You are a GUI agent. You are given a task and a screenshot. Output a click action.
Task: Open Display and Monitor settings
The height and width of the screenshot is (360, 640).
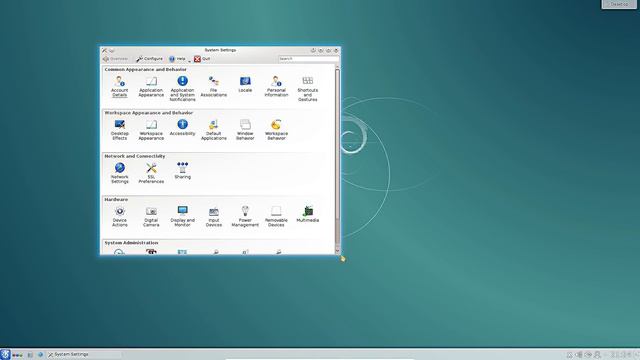click(182, 217)
